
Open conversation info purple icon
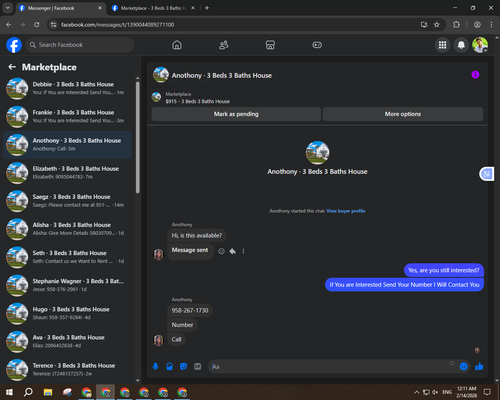coord(475,75)
